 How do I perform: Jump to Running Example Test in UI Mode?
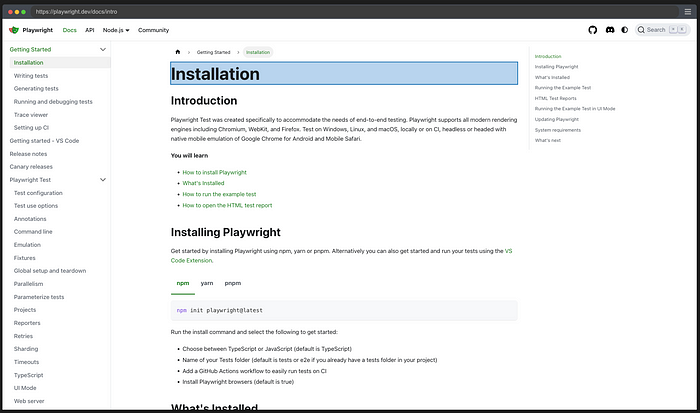[x=575, y=108]
